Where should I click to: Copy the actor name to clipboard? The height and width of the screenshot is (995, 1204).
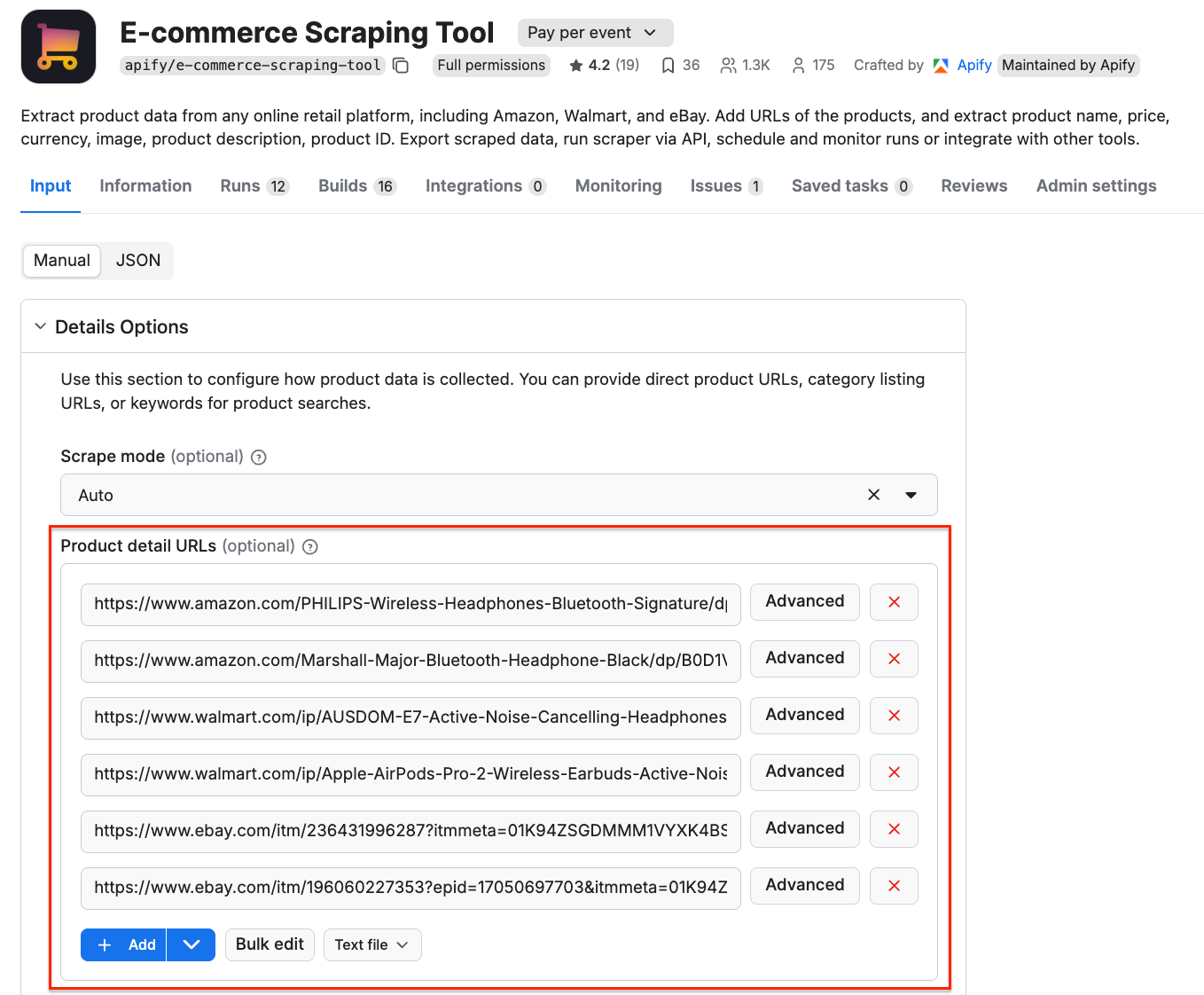[400, 65]
